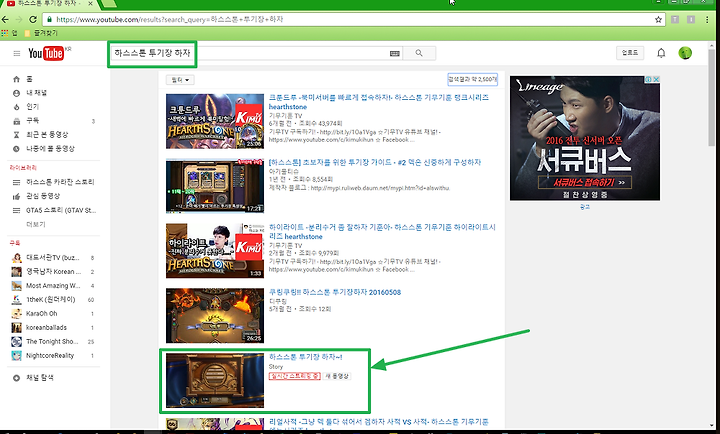
Task: Open the 크툰드루 video thumbnail
Action: tap(215, 121)
